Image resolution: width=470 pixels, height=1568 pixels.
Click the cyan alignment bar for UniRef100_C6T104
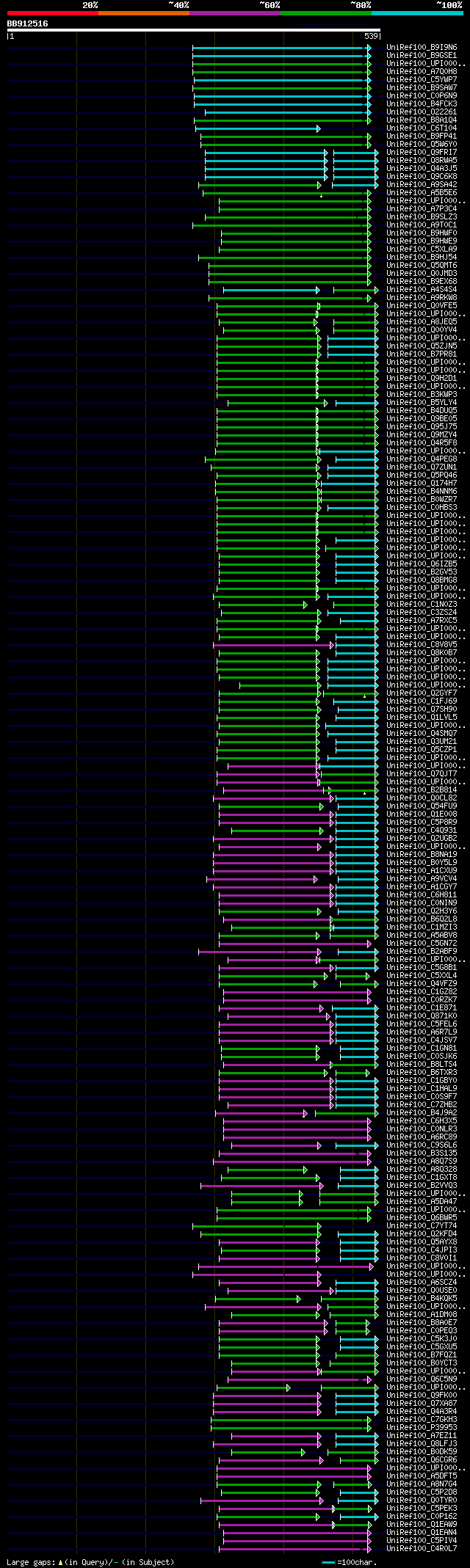pyautogui.click(x=258, y=128)
